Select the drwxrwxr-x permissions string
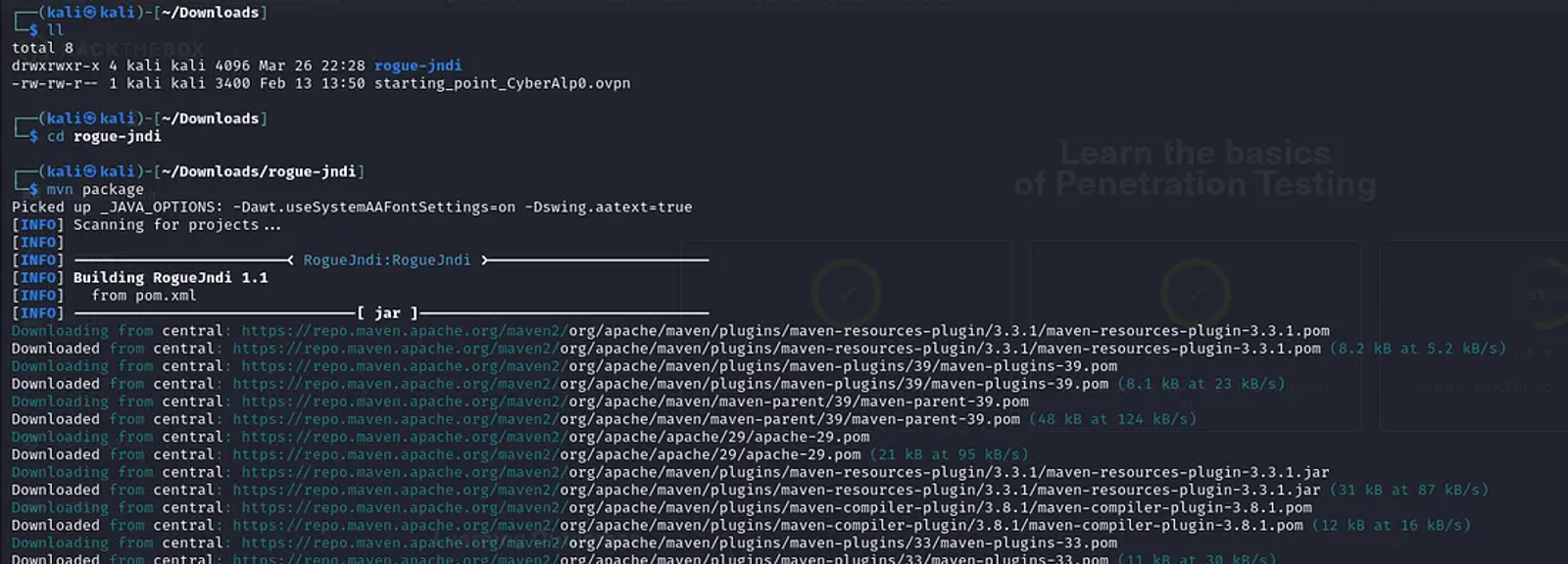This screenshot has height=564, width=1568. click(x=56, y=66)
